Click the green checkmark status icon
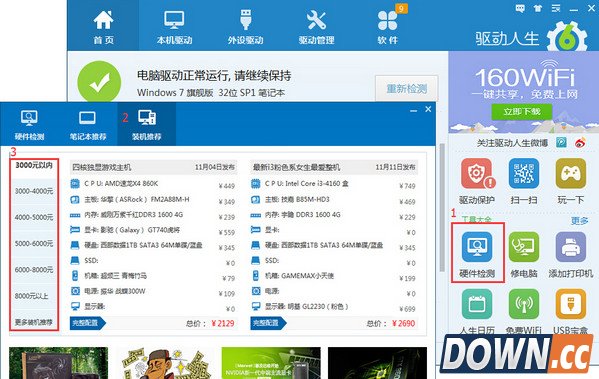599x379 pixels. (x=99, y=82)
